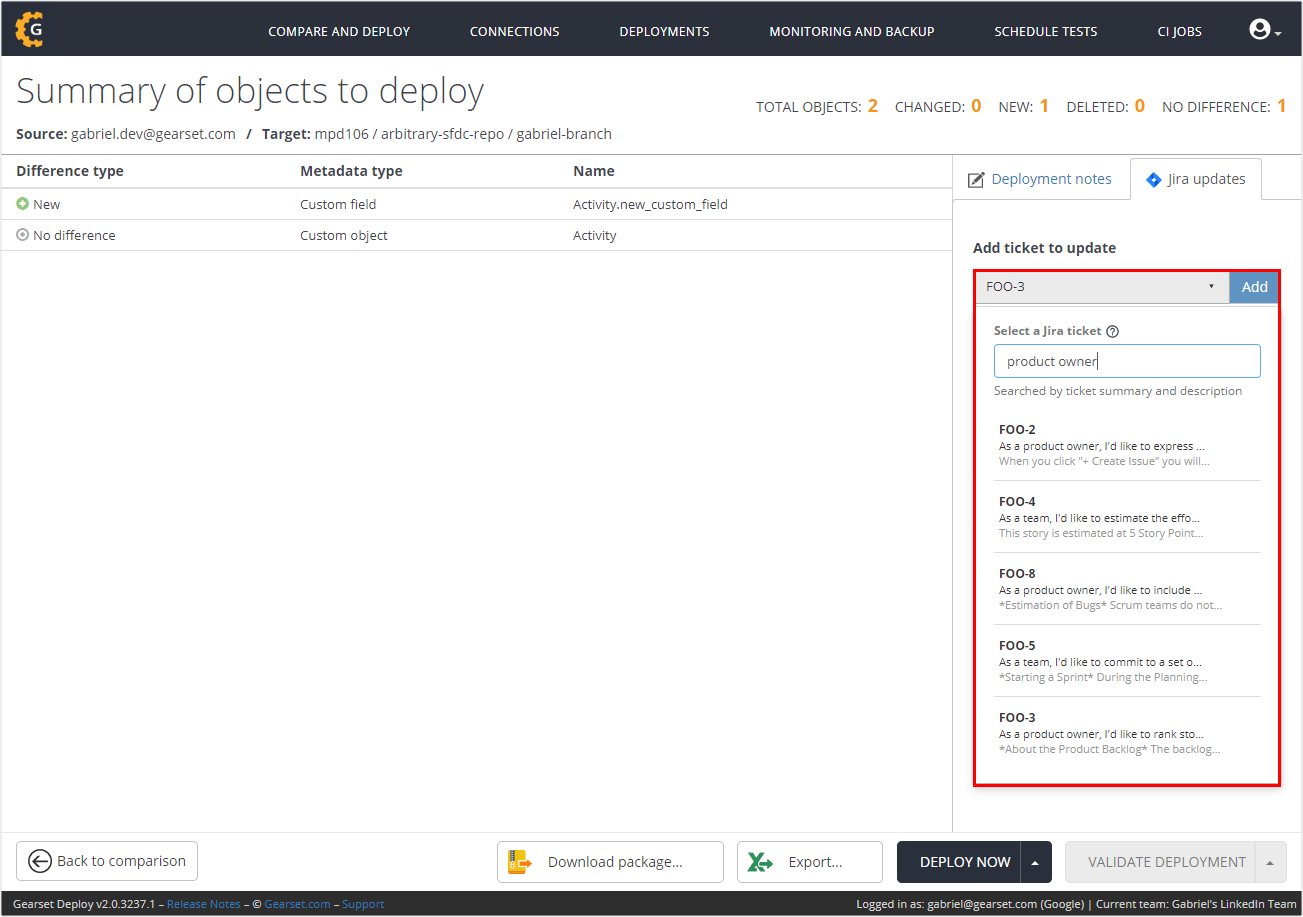Open the Compare and Deploy menu
Screen dimensions: 1303x917
(x=339, y=31)
